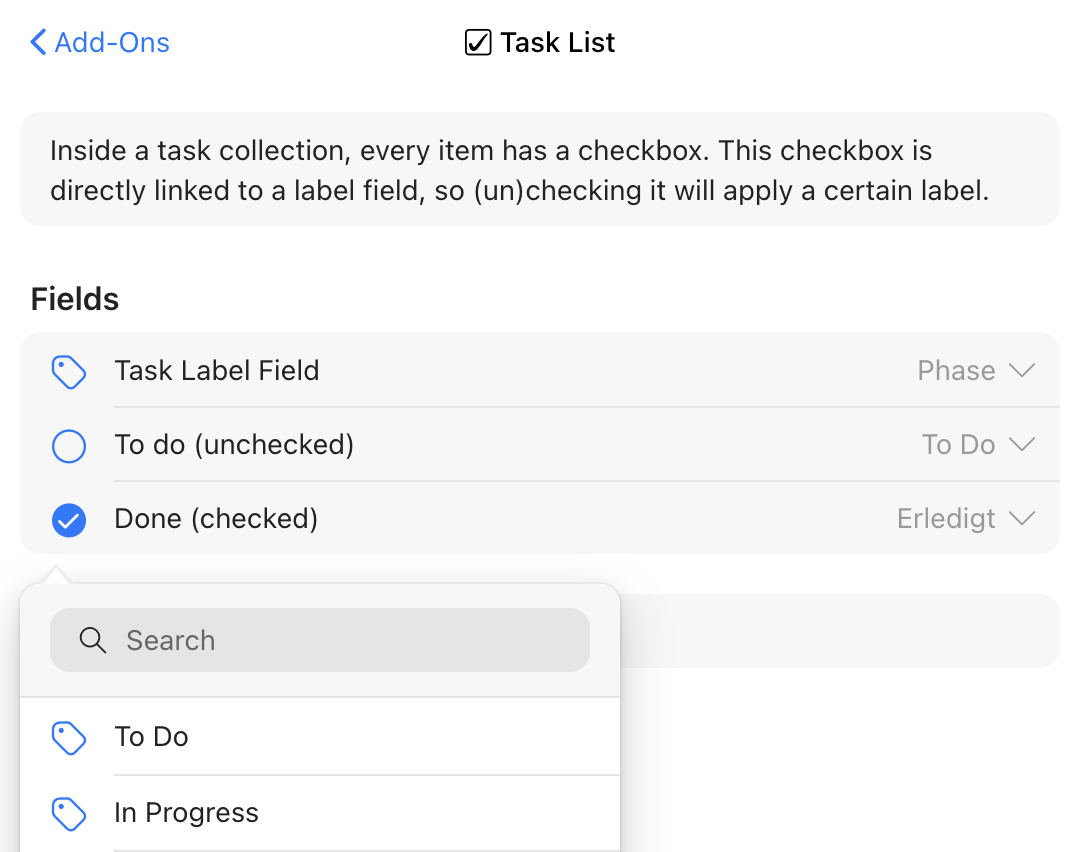The height and width of the screenshot is (852, 1078).
Task: Open the Phase dropdown for Task Label Field
Action: (977, 370)
